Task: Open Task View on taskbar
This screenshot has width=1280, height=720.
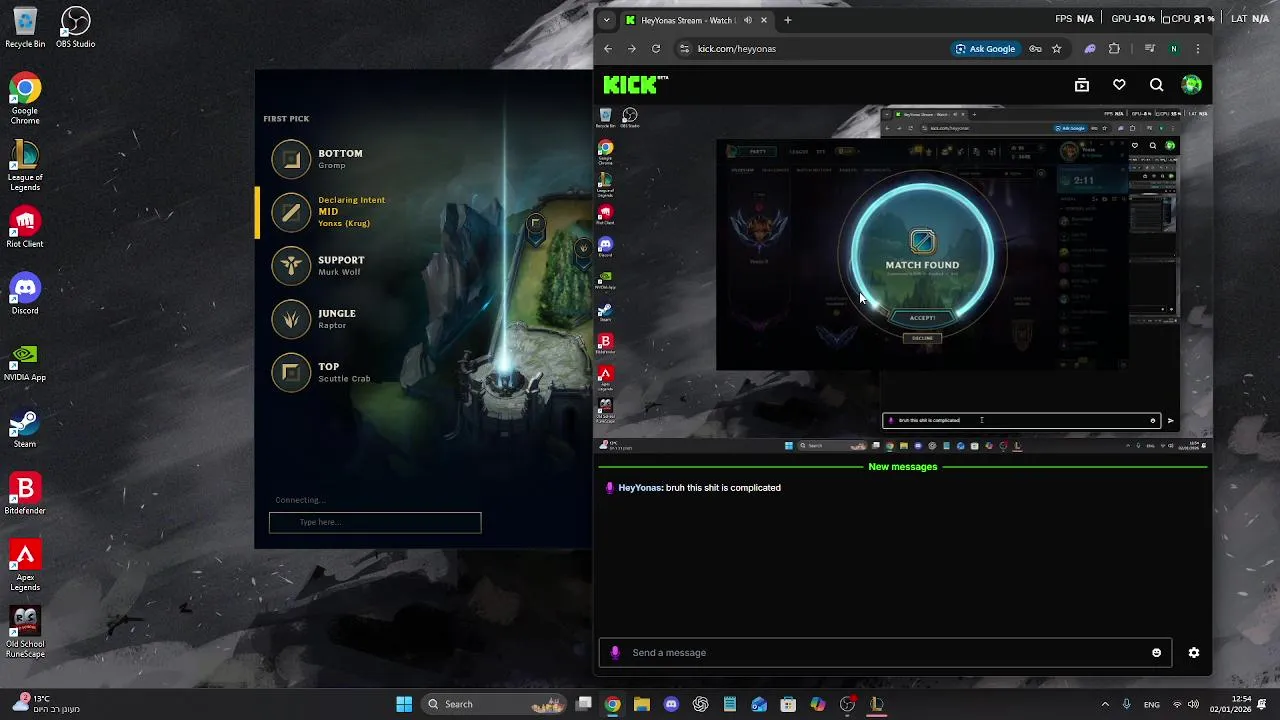Action: (x=584, y=704)
